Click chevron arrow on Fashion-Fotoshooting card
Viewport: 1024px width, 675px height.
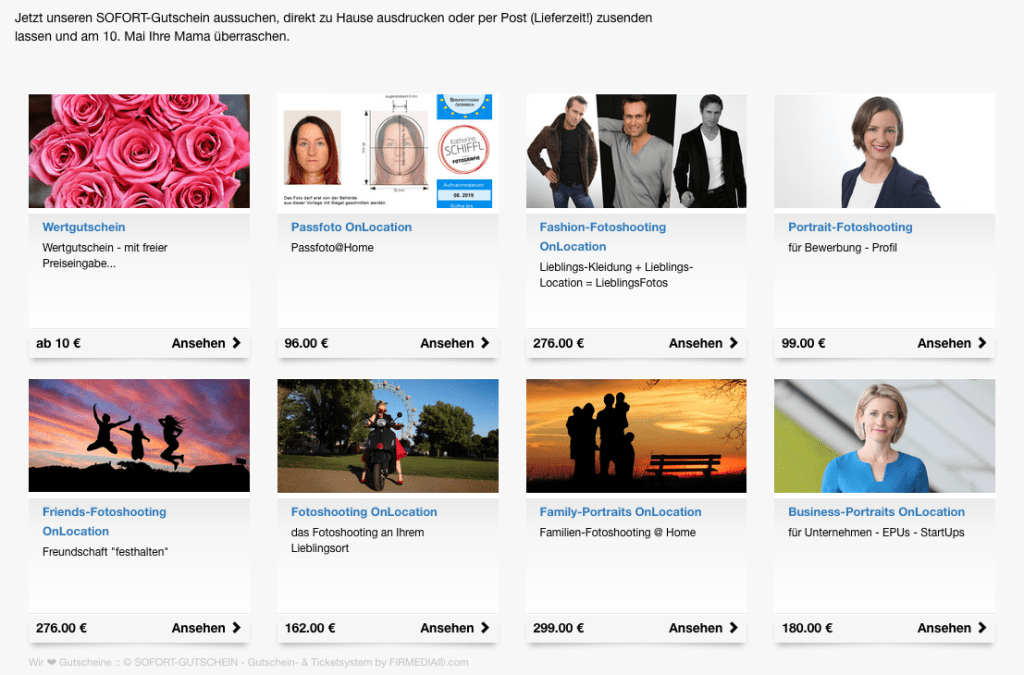pyautogui.click(x=734, y=343)
